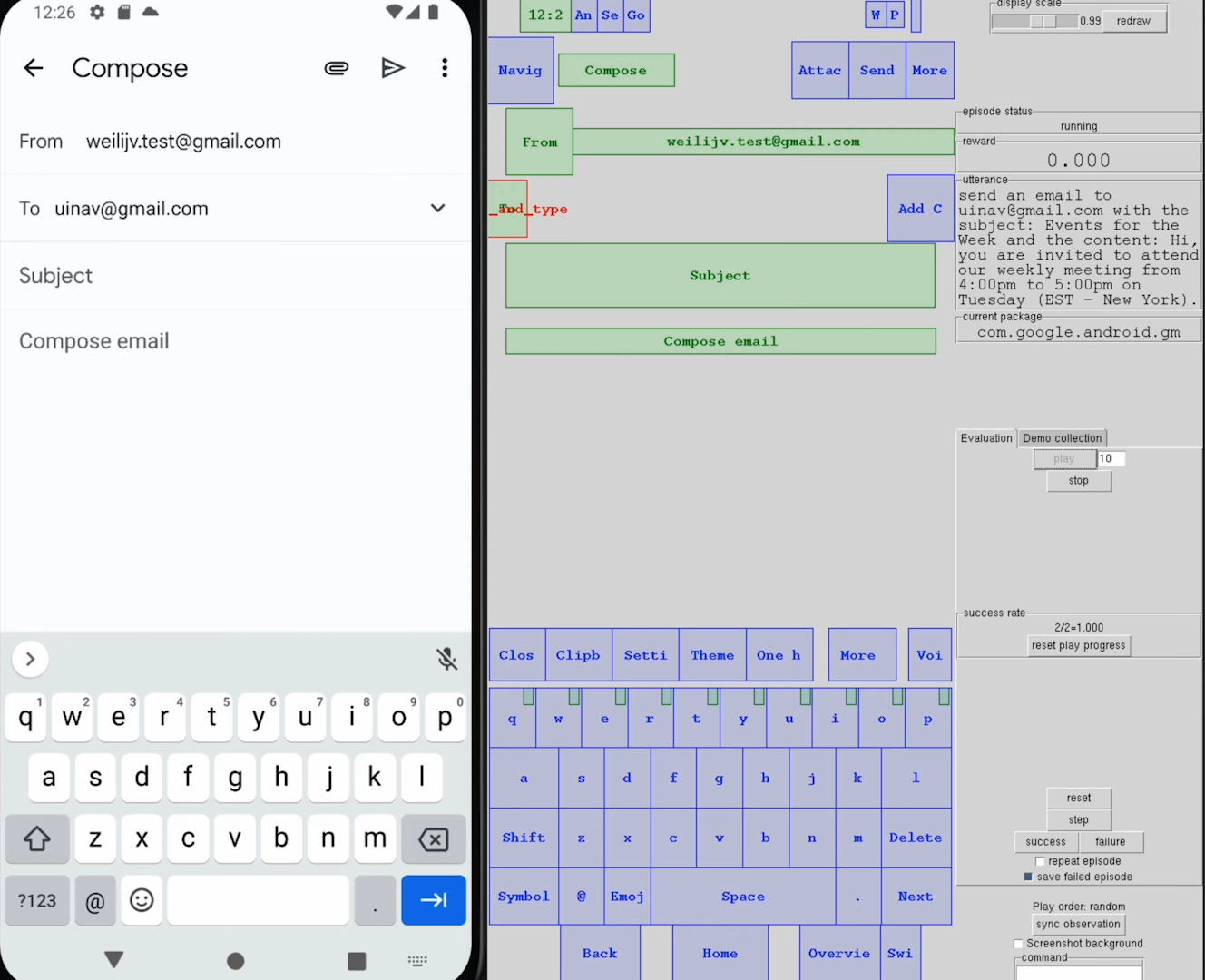Click the display scale slider
The width and height of the screenshot is (1205, 980).
coord(1034,21)
